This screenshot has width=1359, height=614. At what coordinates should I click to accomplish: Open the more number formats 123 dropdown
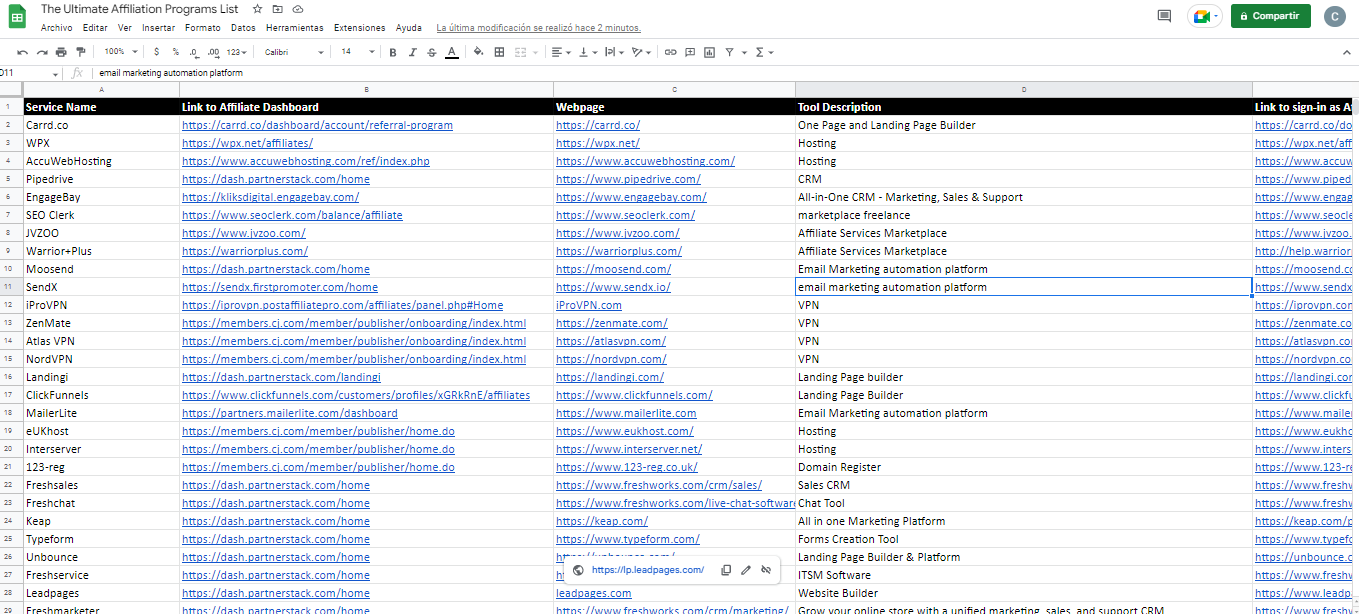click(x=237, y=52)
